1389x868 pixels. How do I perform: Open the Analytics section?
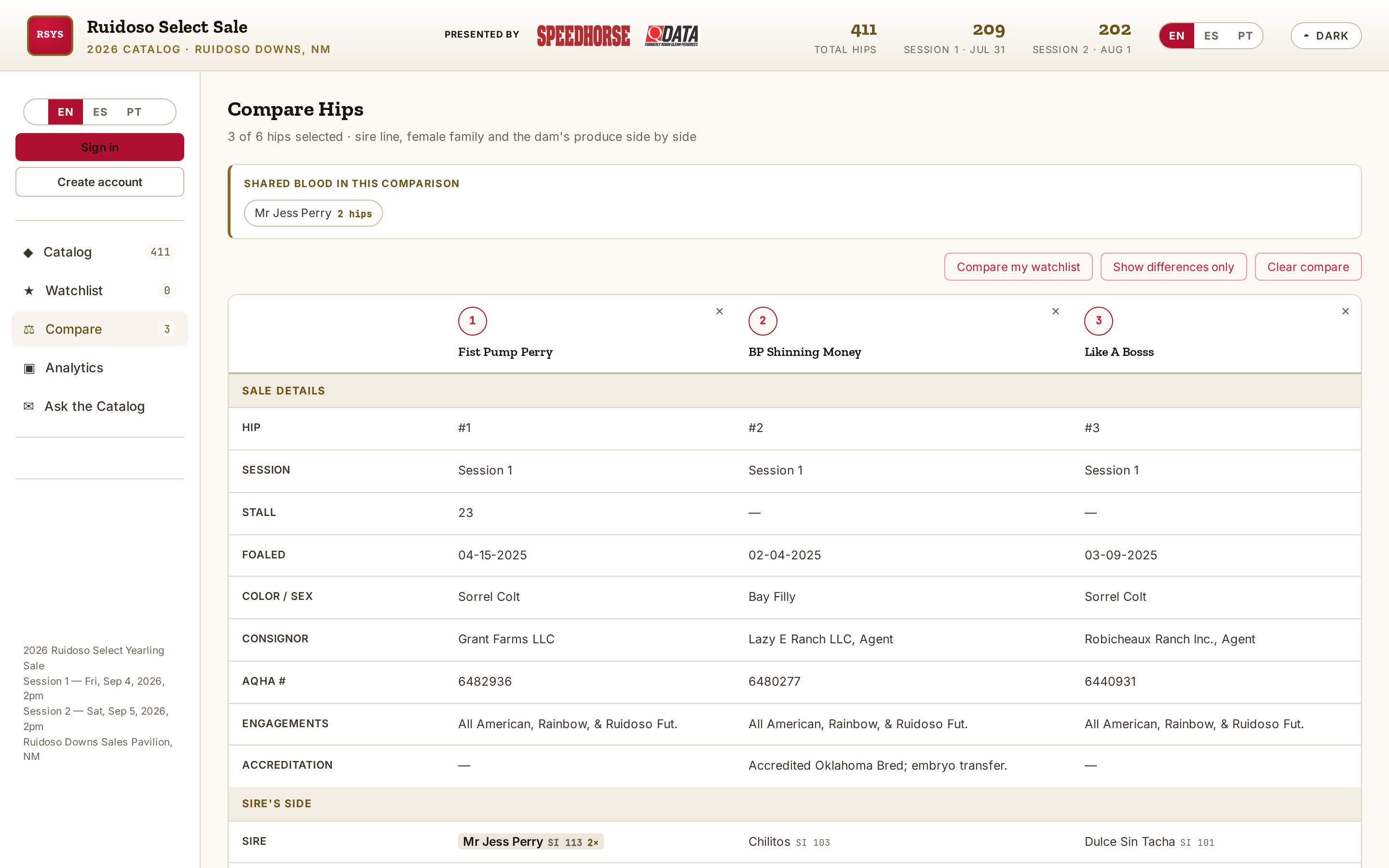100,368
